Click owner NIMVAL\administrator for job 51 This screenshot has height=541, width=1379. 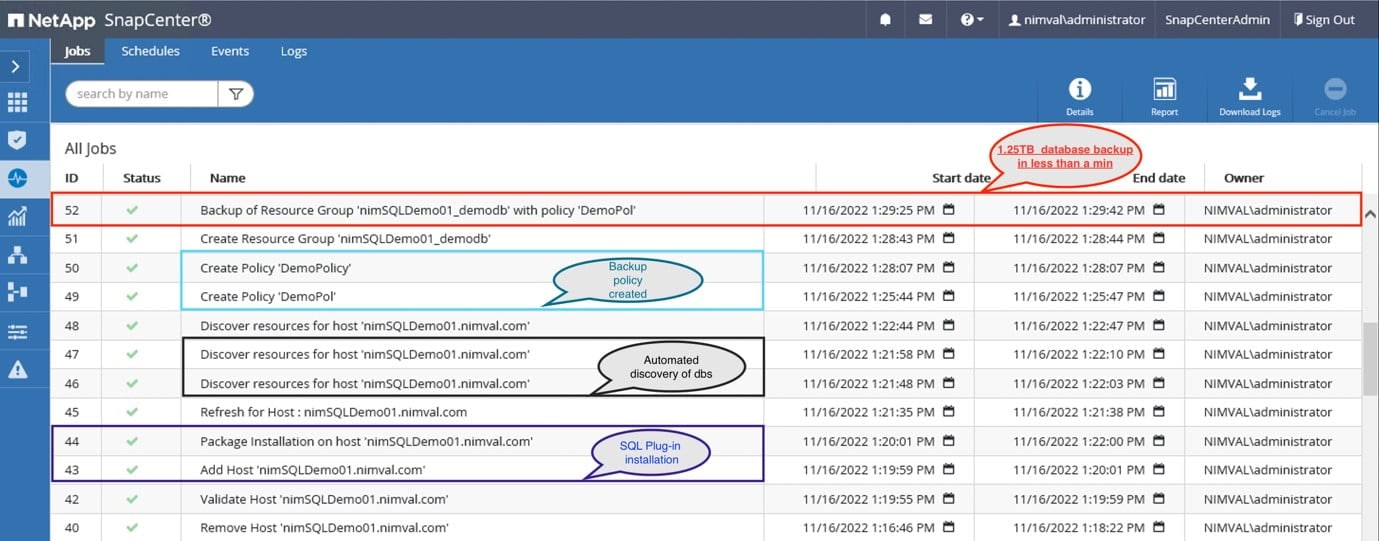click(x=1268, y=239)
